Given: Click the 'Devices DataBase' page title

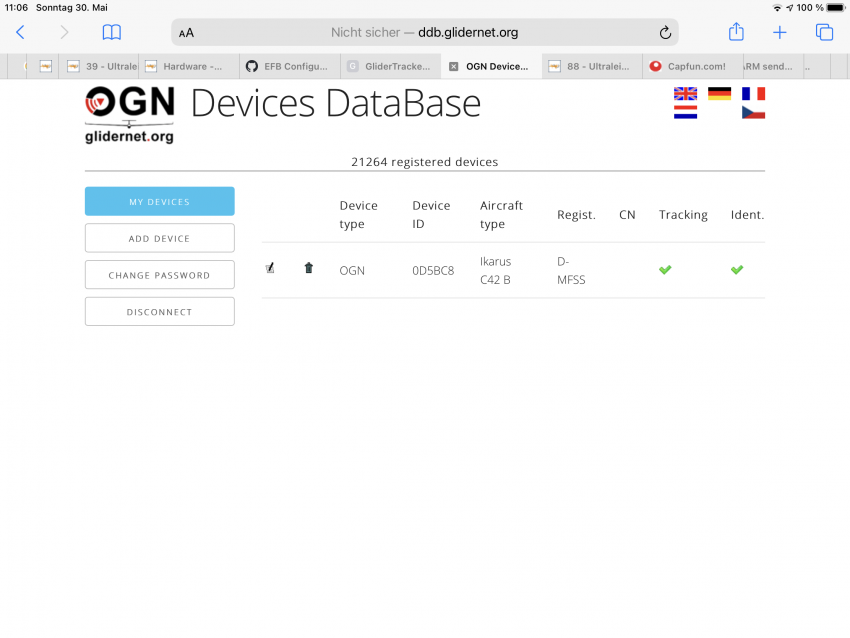Looking at the screenshot, I should [x=336, y=104].
